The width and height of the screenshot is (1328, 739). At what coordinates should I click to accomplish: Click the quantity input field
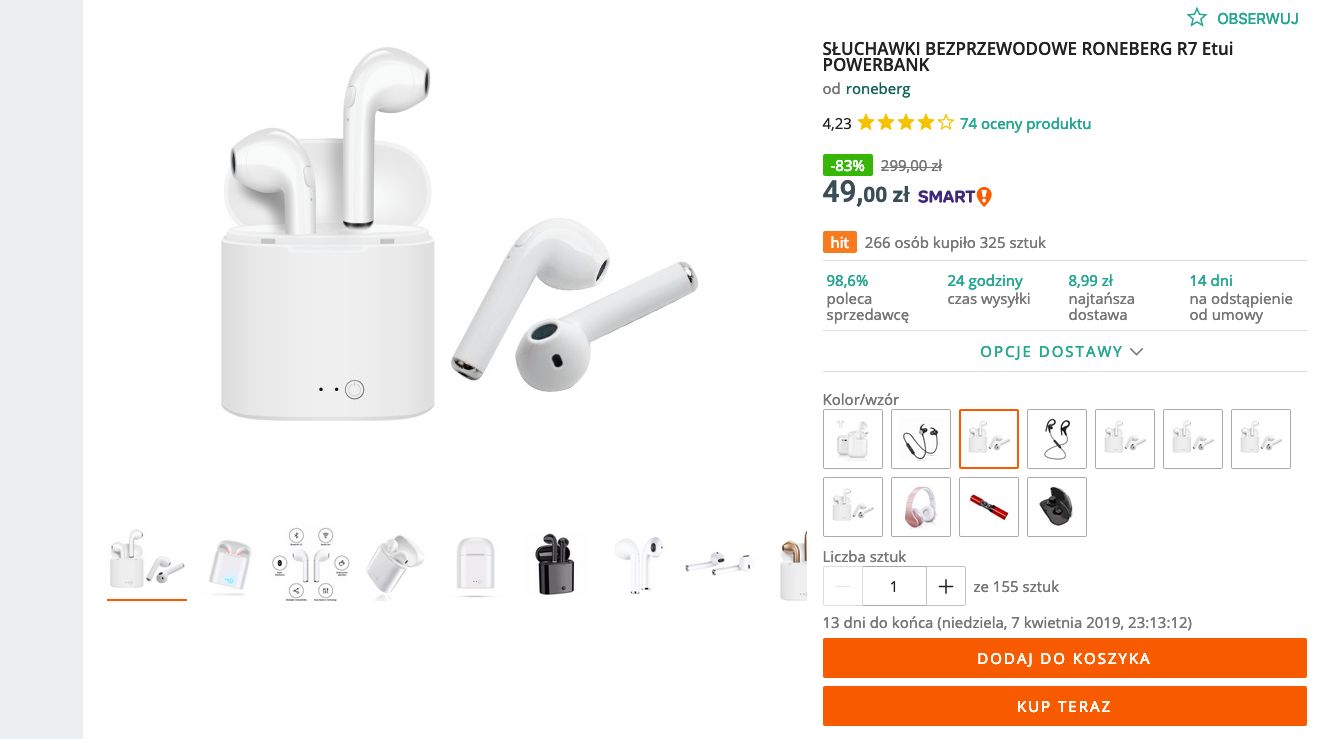[x=894, y=586]
